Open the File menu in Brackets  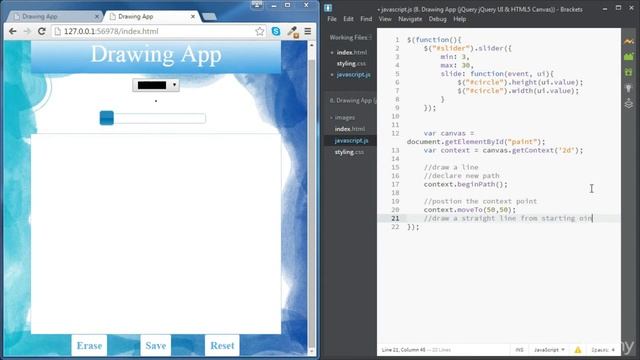(x=332, y=19)
